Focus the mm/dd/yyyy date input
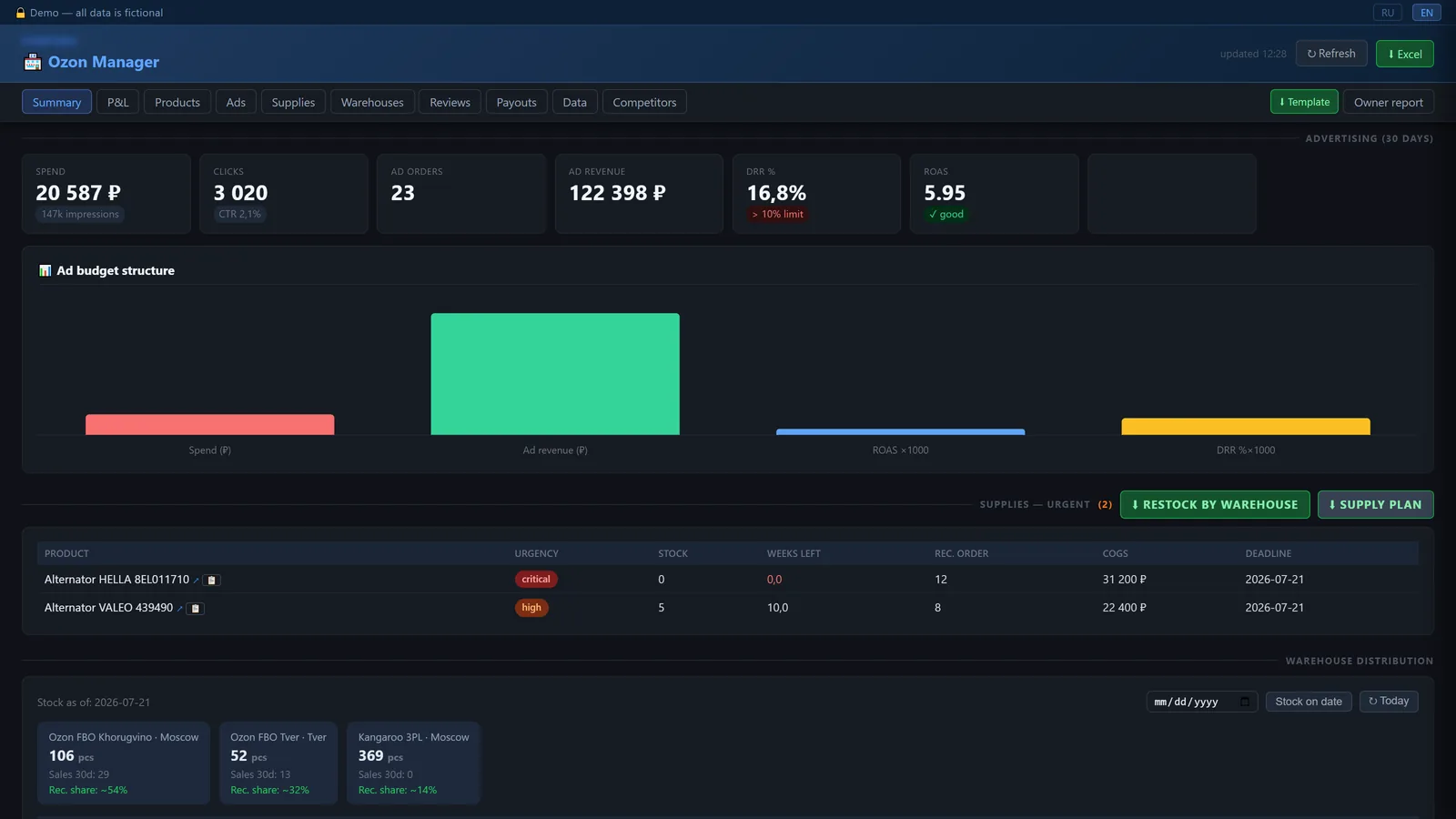 click(1202, 702)
